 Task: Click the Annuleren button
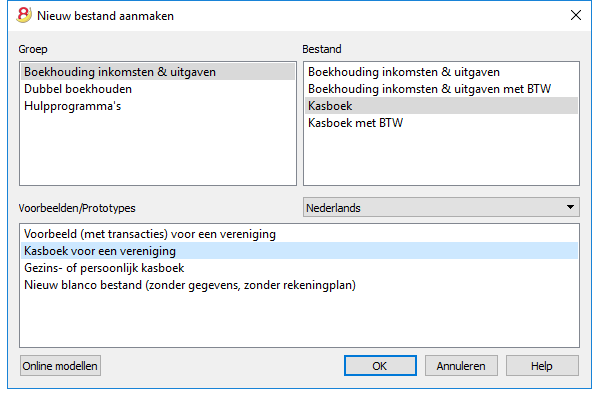[461, 366]
